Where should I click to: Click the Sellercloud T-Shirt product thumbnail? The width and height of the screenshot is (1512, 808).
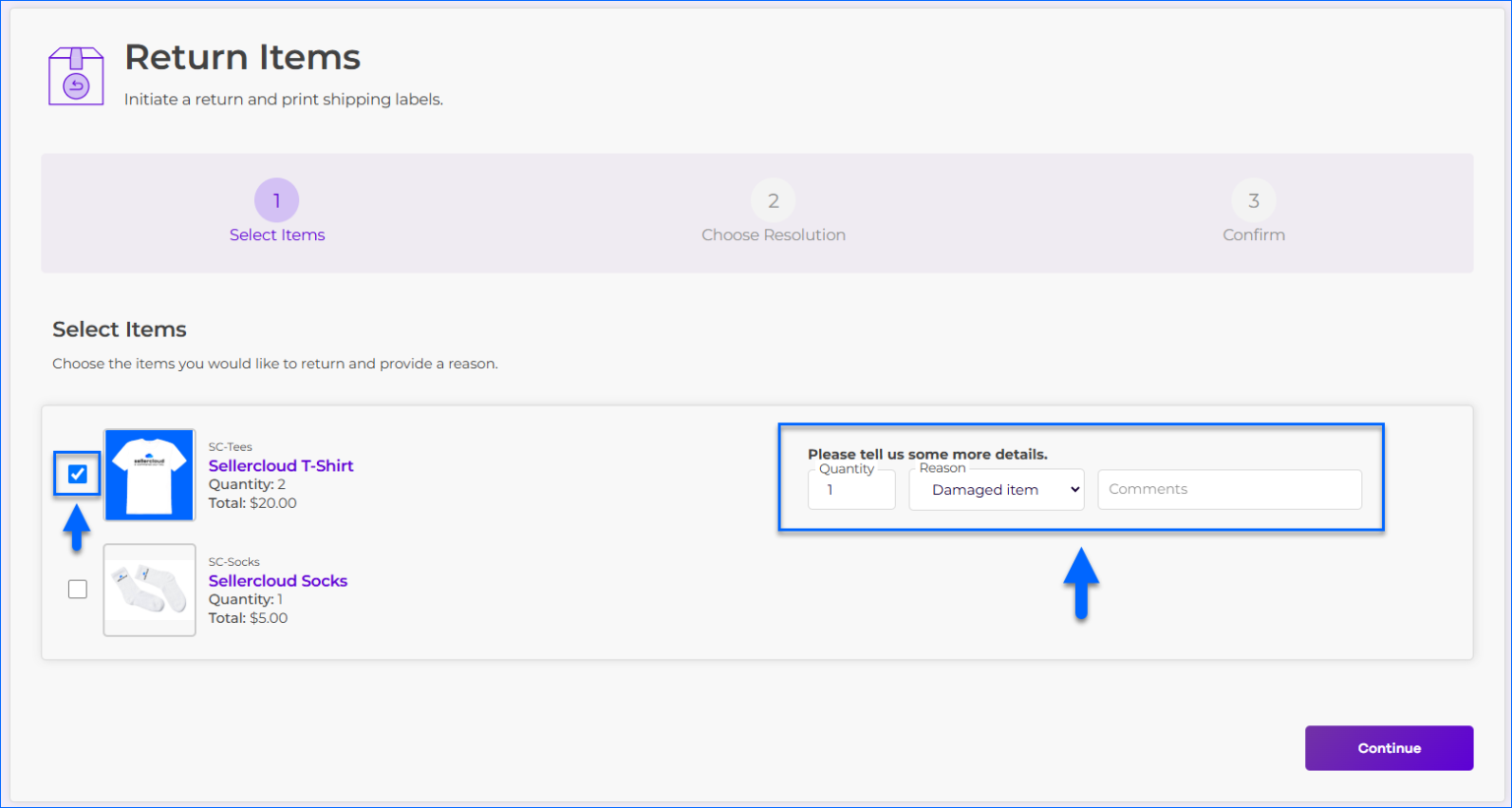click(x=149, y=473)
